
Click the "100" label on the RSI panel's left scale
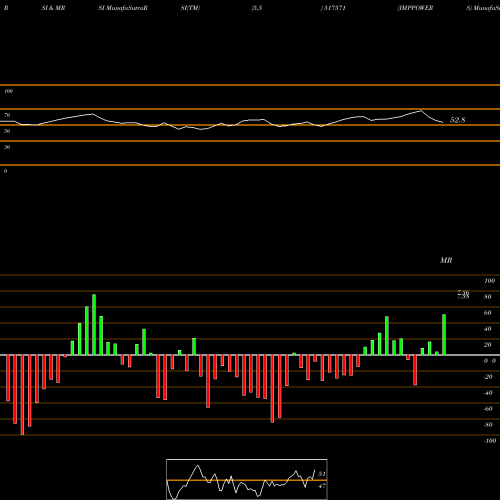click(x=8, y=91)
